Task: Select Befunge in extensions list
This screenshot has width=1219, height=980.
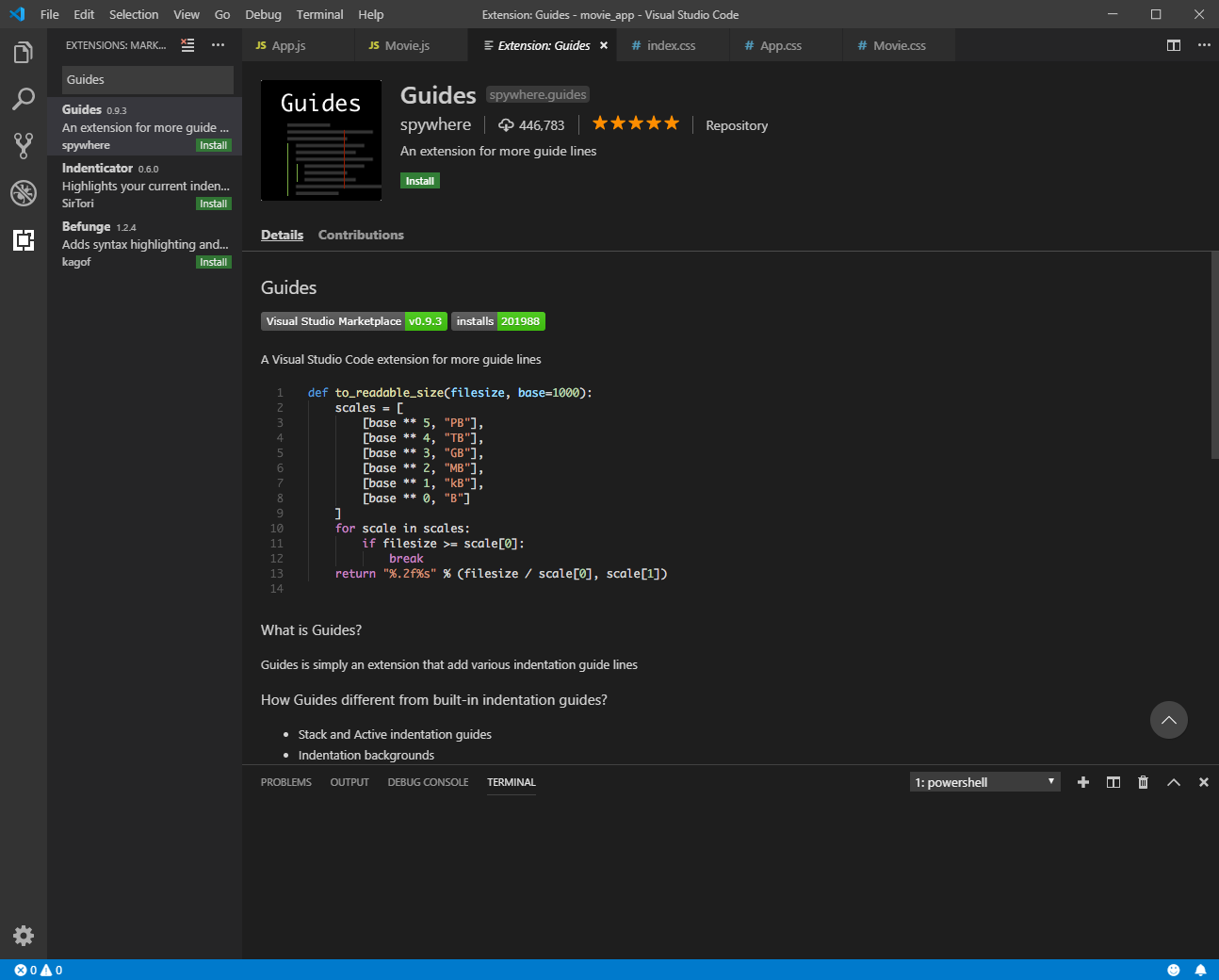Action: click(x=145, y=243)
